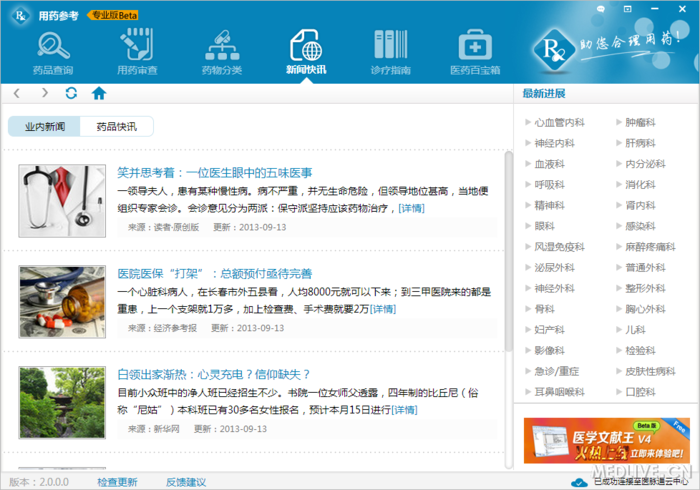Click [详情] of the 白领出家 article
This screenshot has height=490, width=700.
[x=404, y=410]
